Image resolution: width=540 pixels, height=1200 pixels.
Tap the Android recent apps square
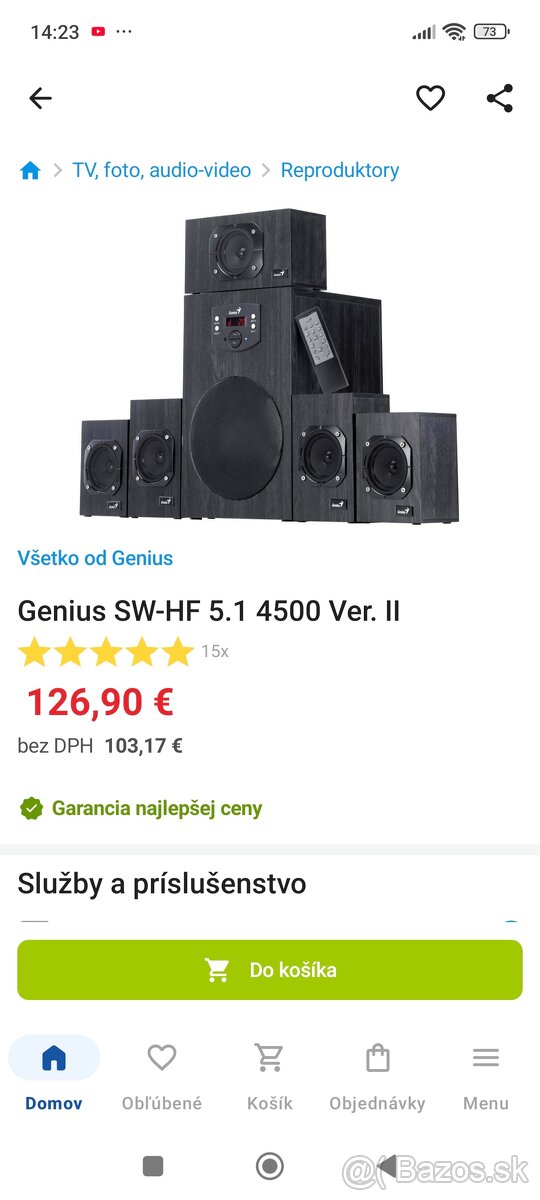pyautogui.click(x=153, y=1166)
